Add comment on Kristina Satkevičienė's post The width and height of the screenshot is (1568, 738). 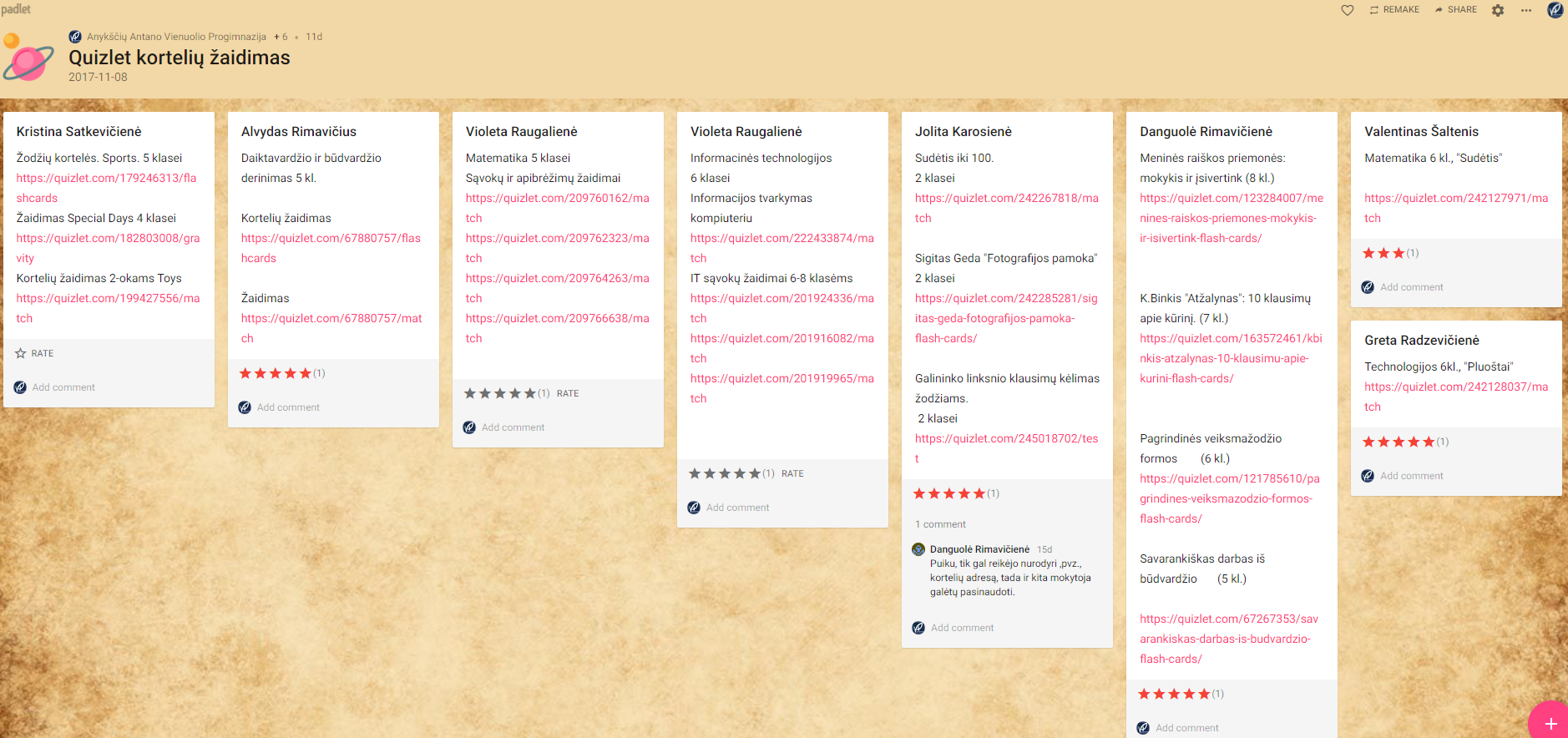(x=63, y=387)
